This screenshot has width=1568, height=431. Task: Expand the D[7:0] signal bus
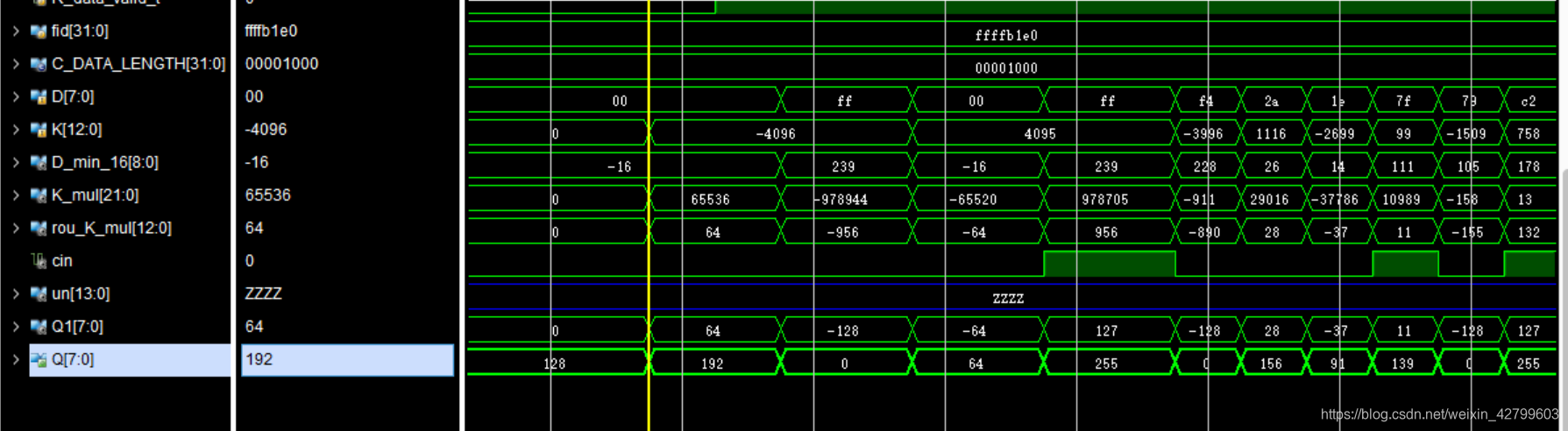(x=16, y=96)
